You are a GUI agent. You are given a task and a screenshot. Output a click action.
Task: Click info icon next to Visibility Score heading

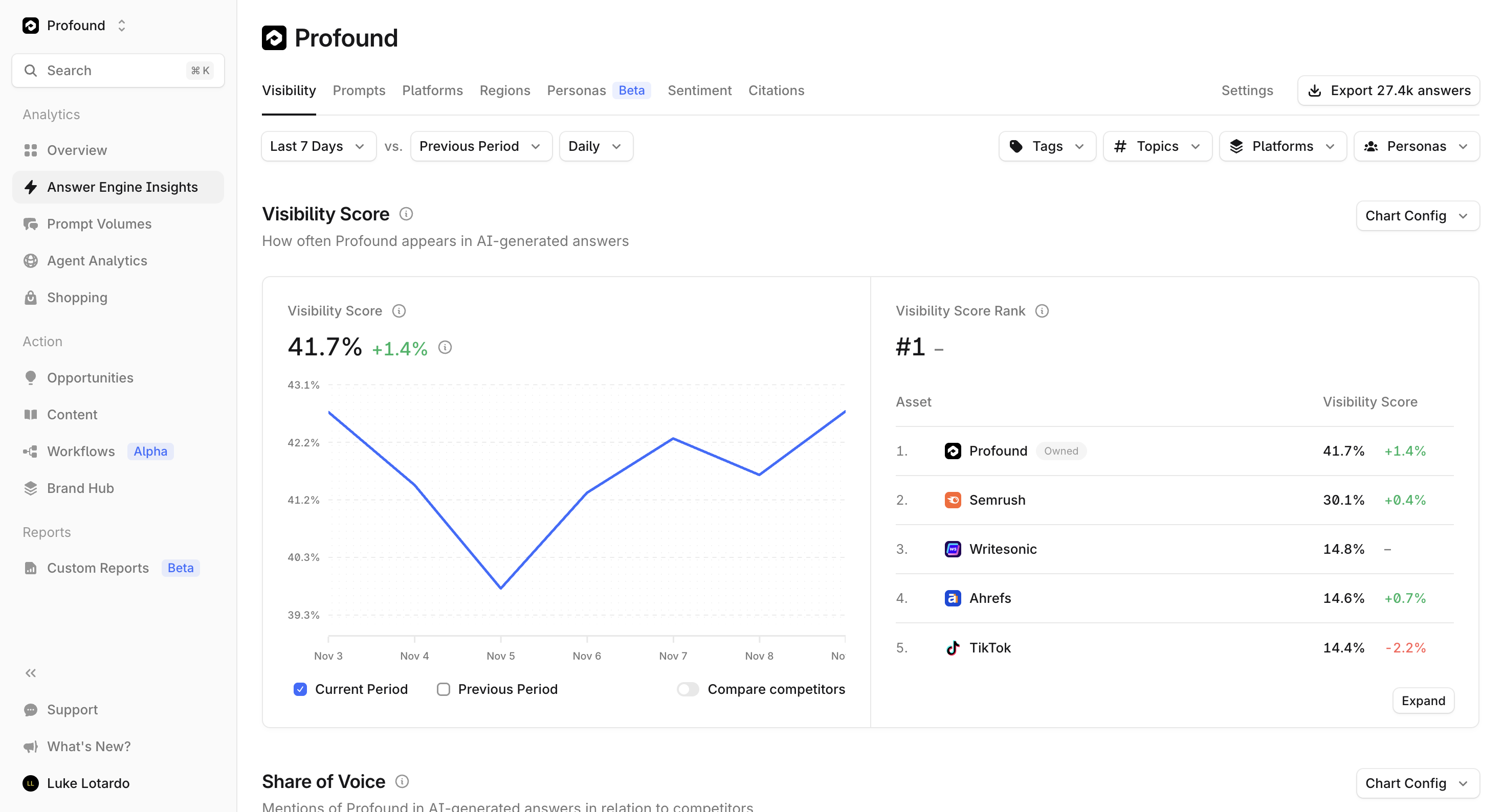click(406, 214)
